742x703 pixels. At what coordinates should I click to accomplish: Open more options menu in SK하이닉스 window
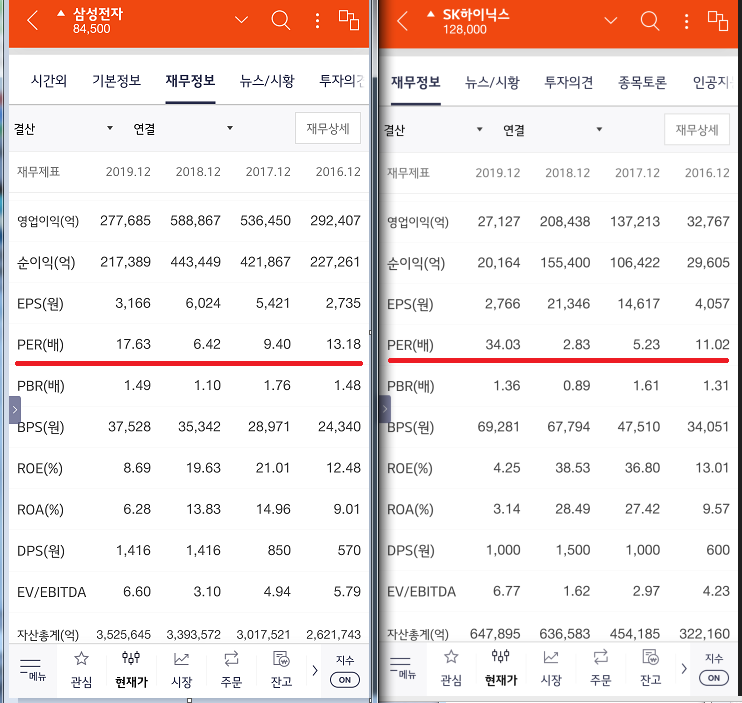686,21
